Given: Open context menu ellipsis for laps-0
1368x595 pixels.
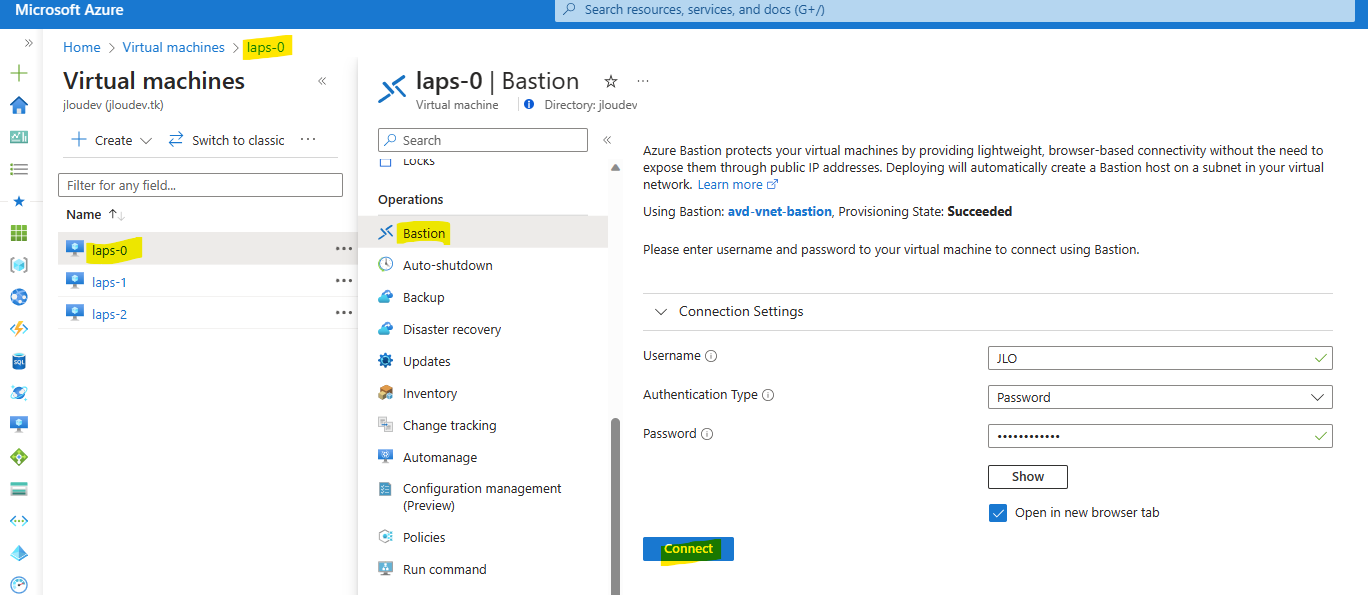Looking at the screenshot, I should pyautogui.click(x=344, y=249).
